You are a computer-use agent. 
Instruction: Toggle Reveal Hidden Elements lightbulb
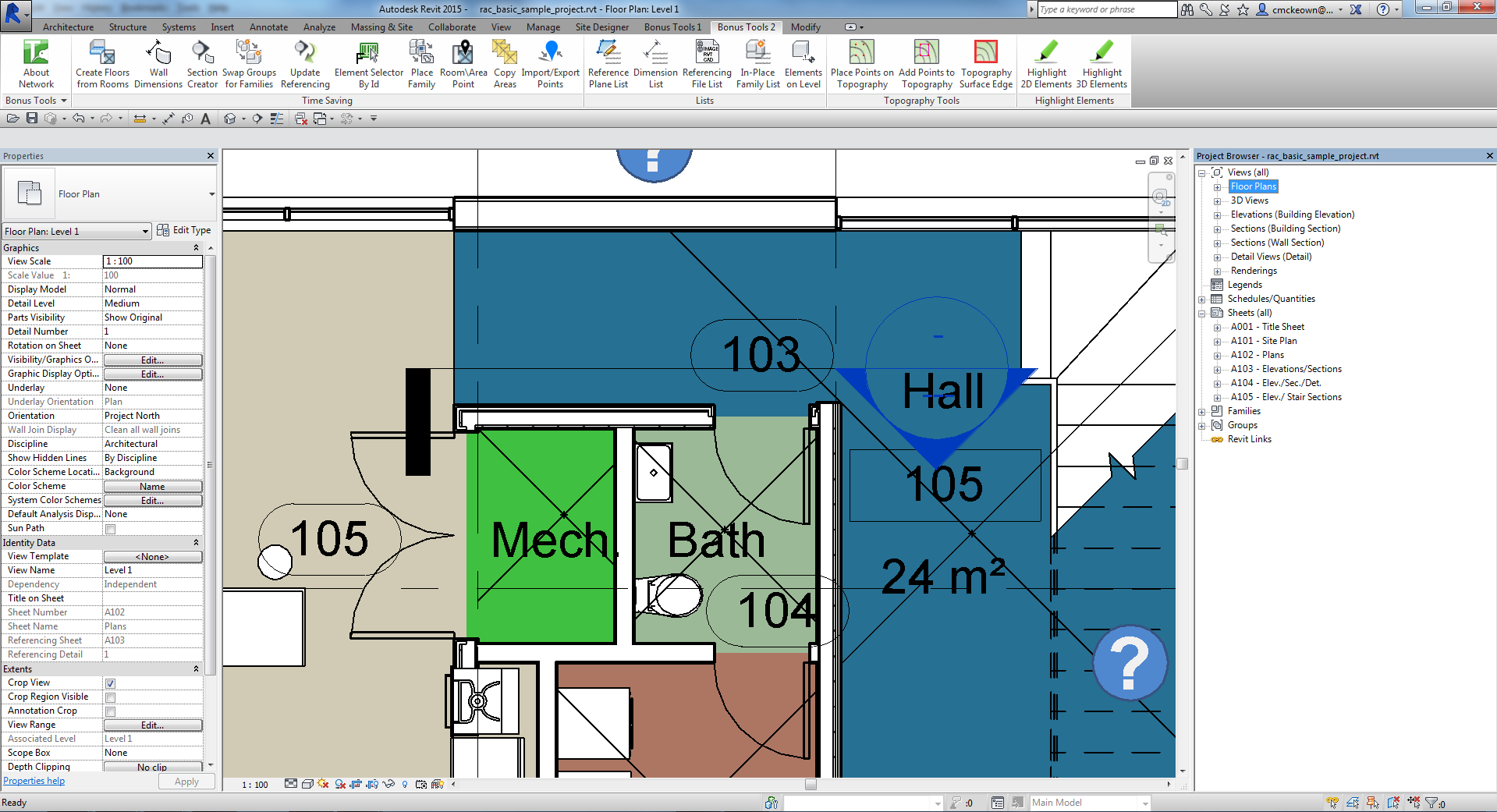coord(404,785)
